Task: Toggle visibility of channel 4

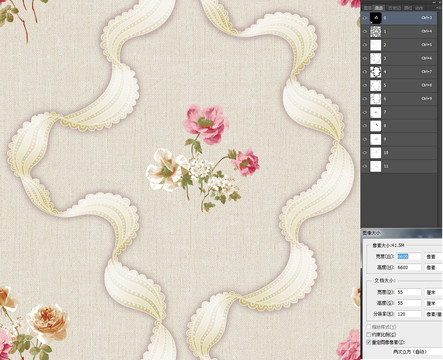Action: tap(365, 72)
